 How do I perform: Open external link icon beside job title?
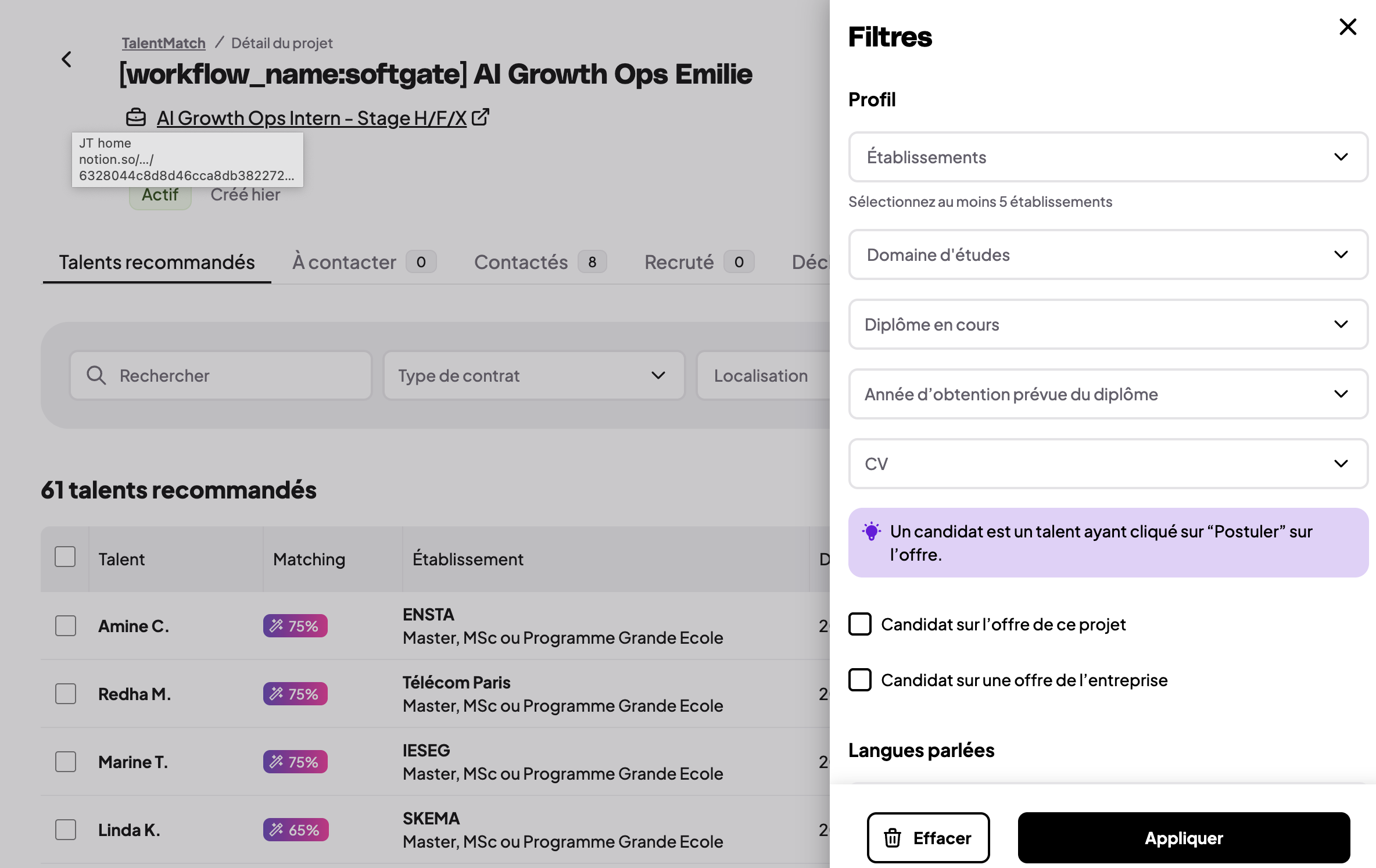coord(481,117)
